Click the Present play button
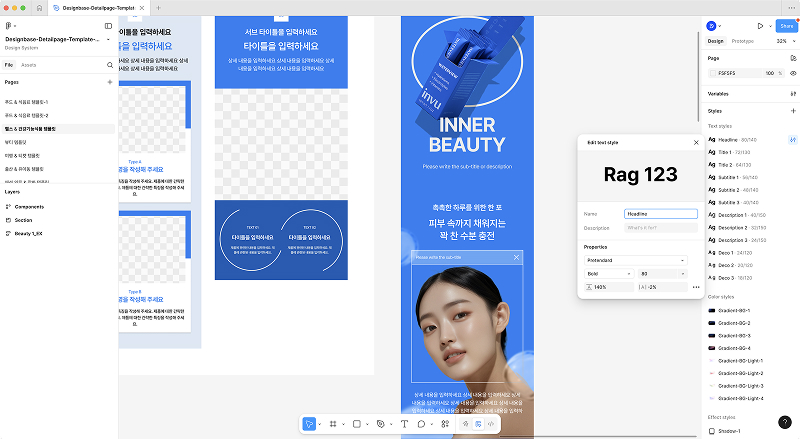 [760, 26]
